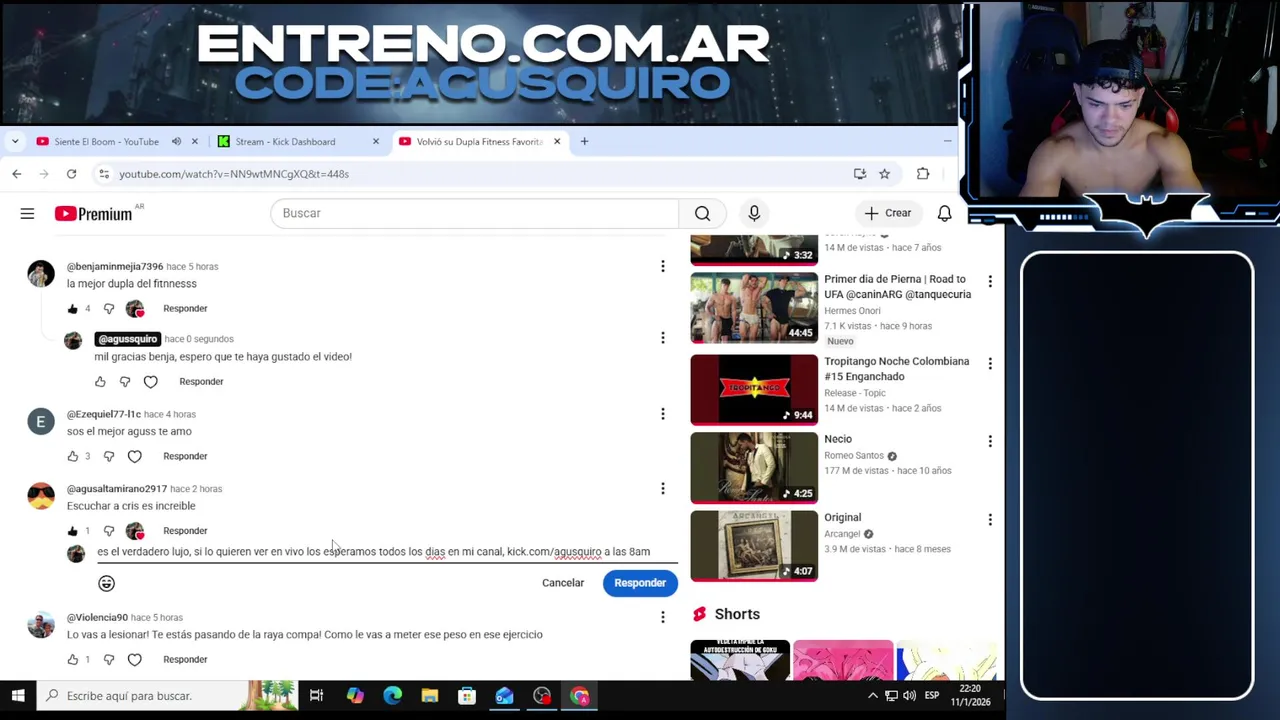This screenshot has height=720, width=1280.
Task: Open File Explorer from taskbar
Action: [x=429, y=696]
